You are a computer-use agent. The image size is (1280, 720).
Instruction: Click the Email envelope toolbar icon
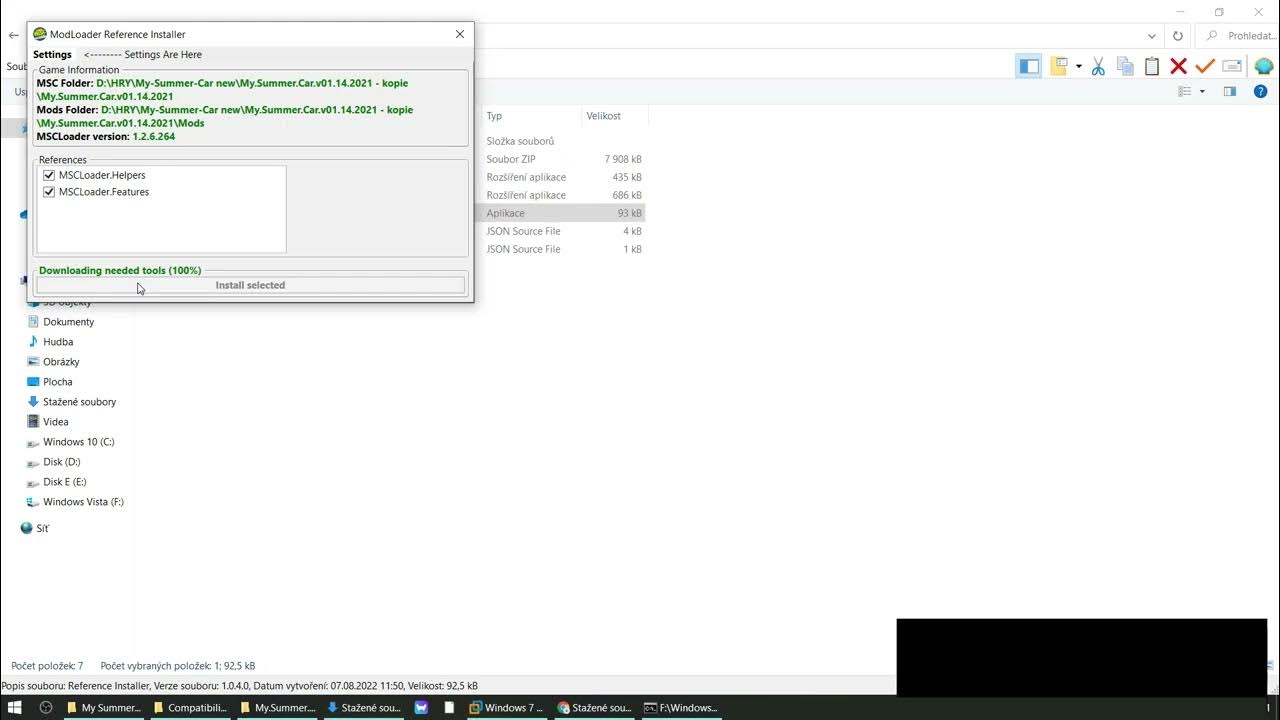click(x=1232, y=66)
